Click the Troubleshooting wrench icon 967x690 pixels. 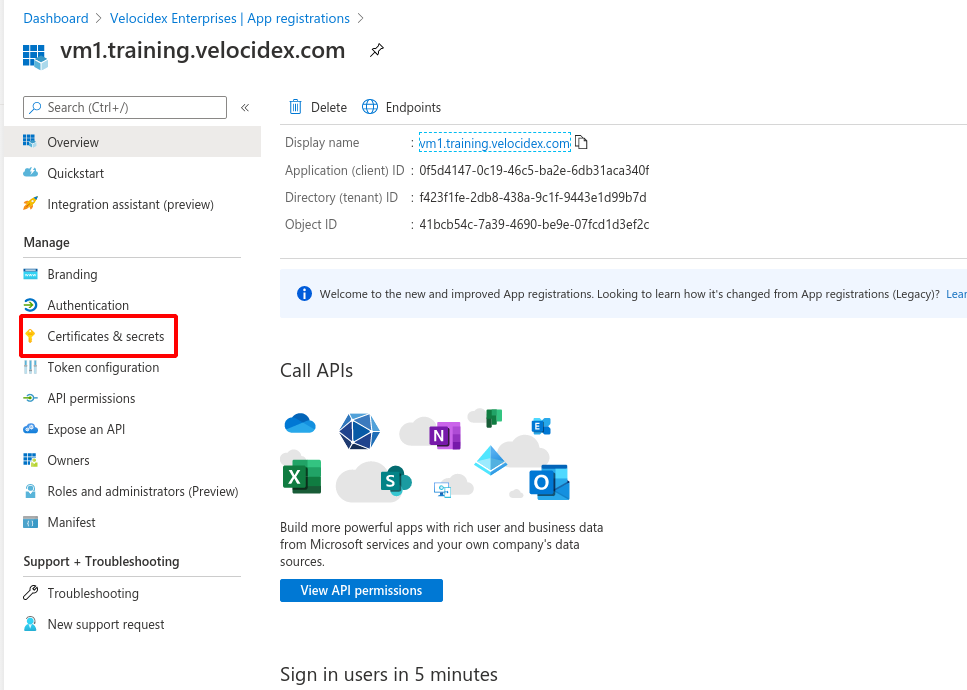(30, 593)
